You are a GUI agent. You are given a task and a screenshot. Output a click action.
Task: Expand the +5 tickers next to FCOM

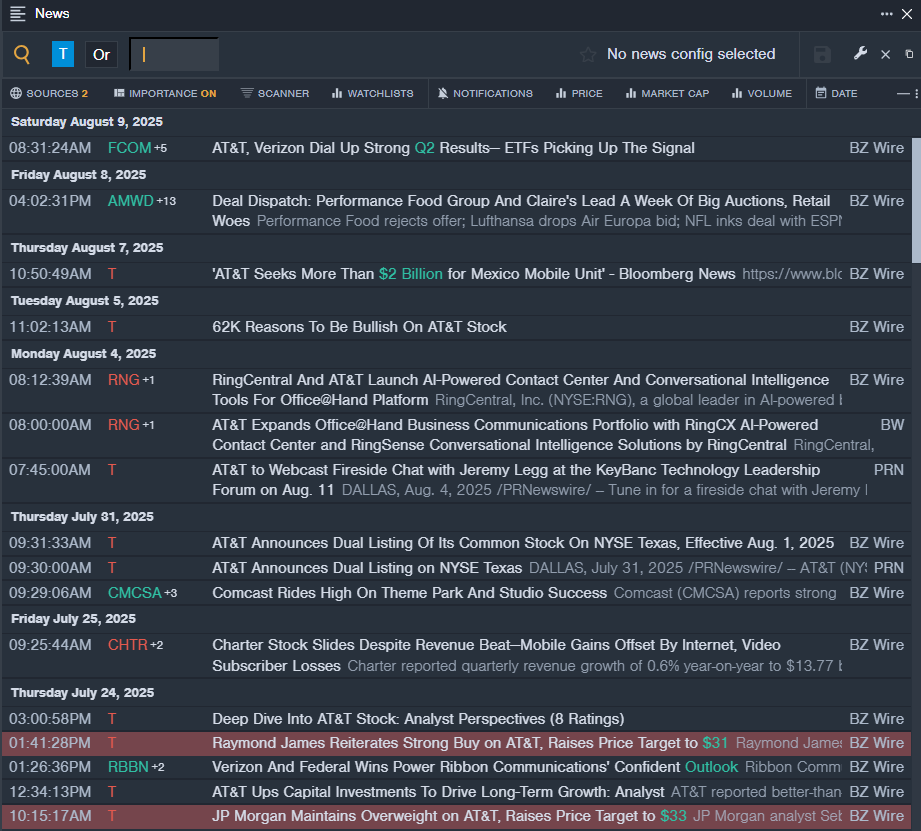click(160, 149)
